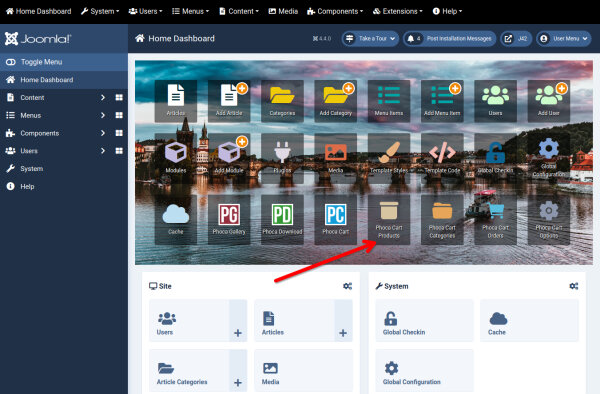The height and width of the screenshot is (394, 600).
Task: Open Help in the sidebar
Action: (64, 186)
